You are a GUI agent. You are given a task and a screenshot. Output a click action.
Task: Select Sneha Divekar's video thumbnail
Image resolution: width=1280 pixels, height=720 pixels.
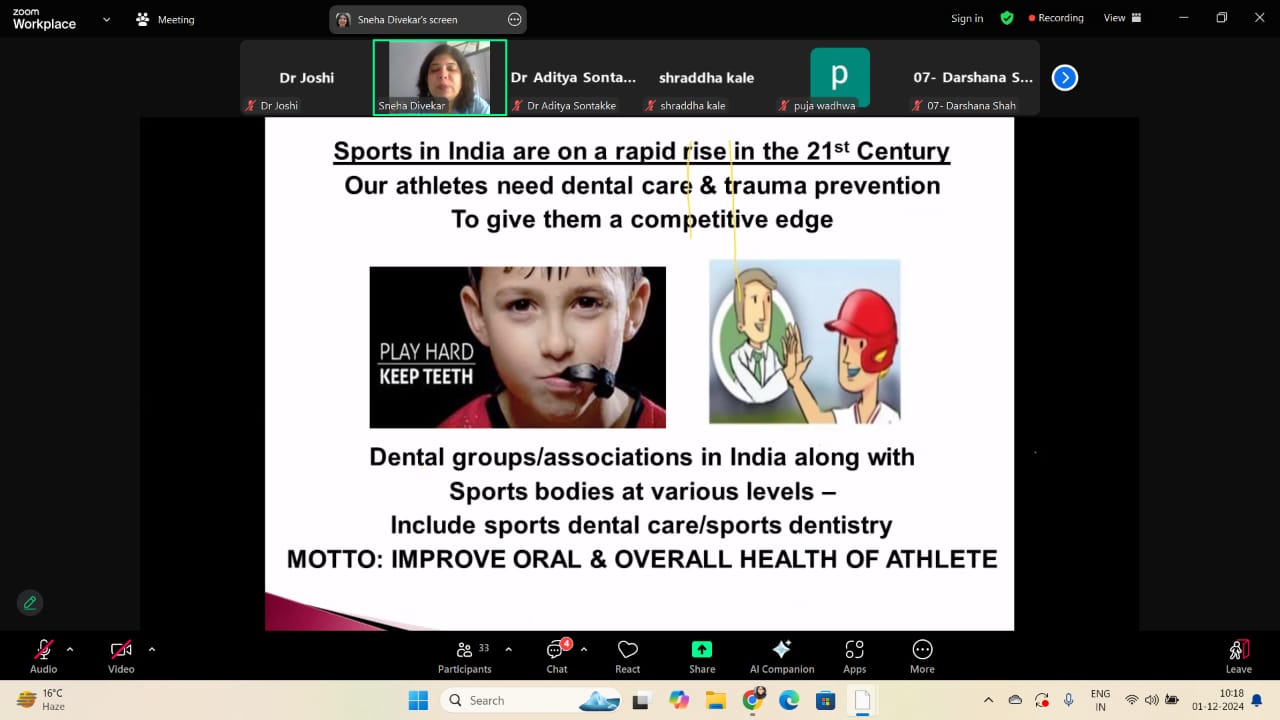tap(440, 77)
